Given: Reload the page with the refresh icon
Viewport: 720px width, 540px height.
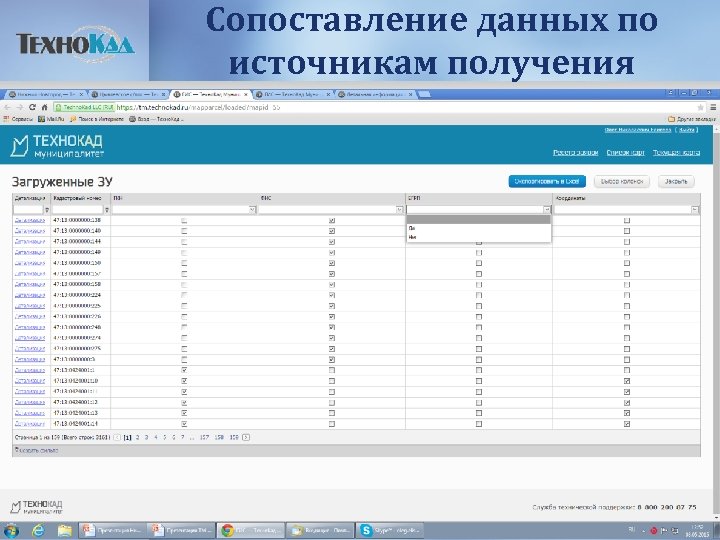Looking at the screenshot, I should point(32,107).
